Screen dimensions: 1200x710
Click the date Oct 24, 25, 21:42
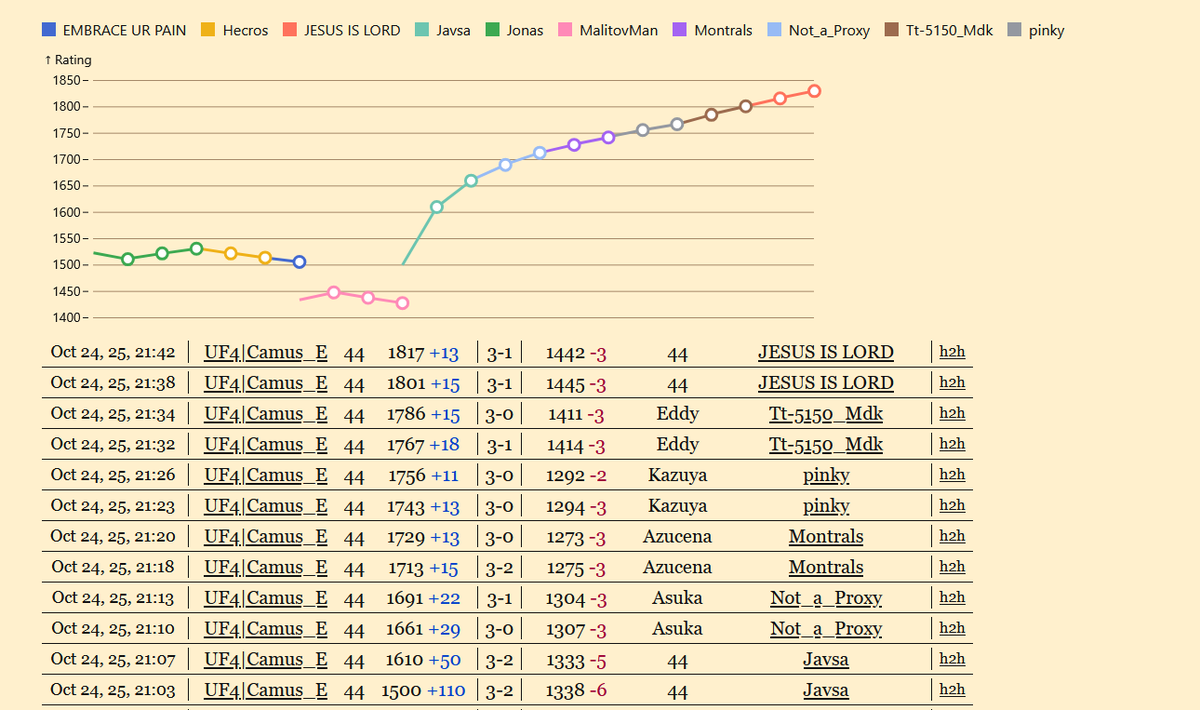(113, 352)
